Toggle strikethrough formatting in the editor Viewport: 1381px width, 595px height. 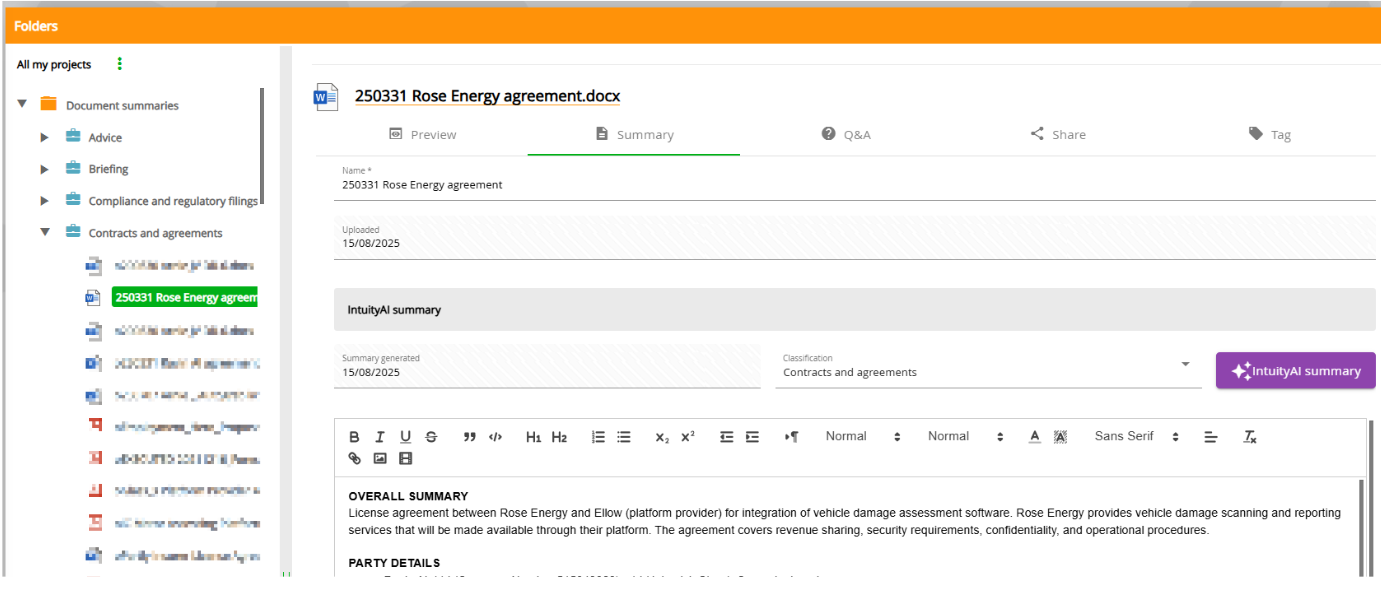pyautogui.click(x=431, y=437)
